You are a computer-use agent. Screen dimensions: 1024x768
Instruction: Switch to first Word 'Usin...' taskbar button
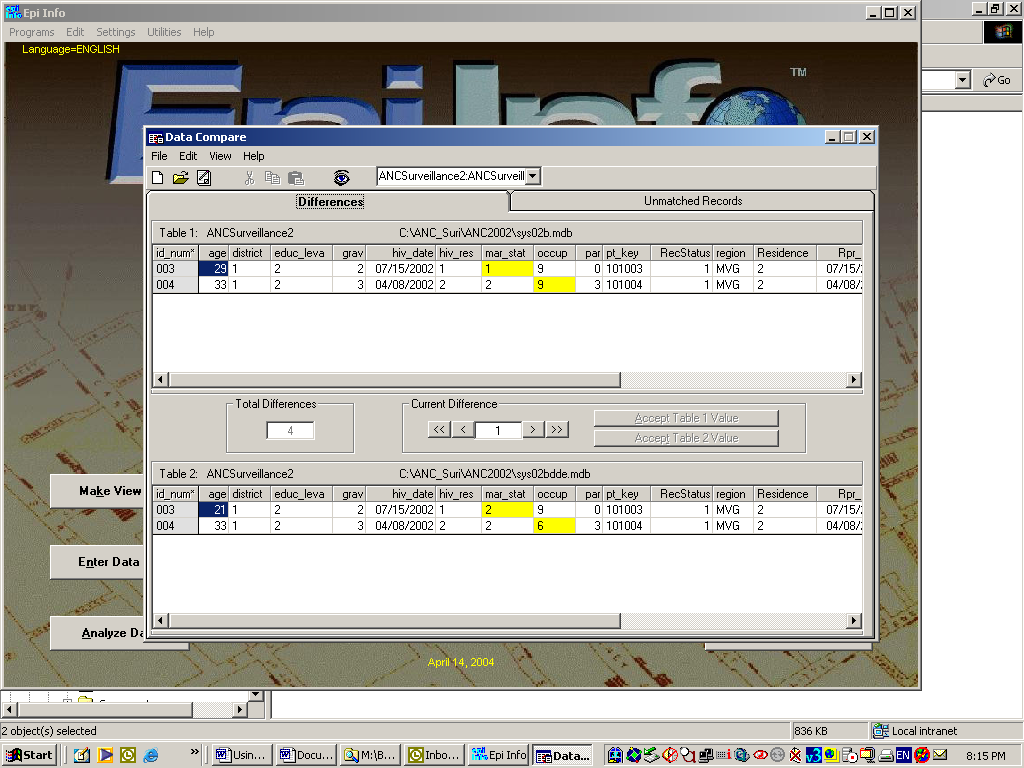tap(241, 755)
